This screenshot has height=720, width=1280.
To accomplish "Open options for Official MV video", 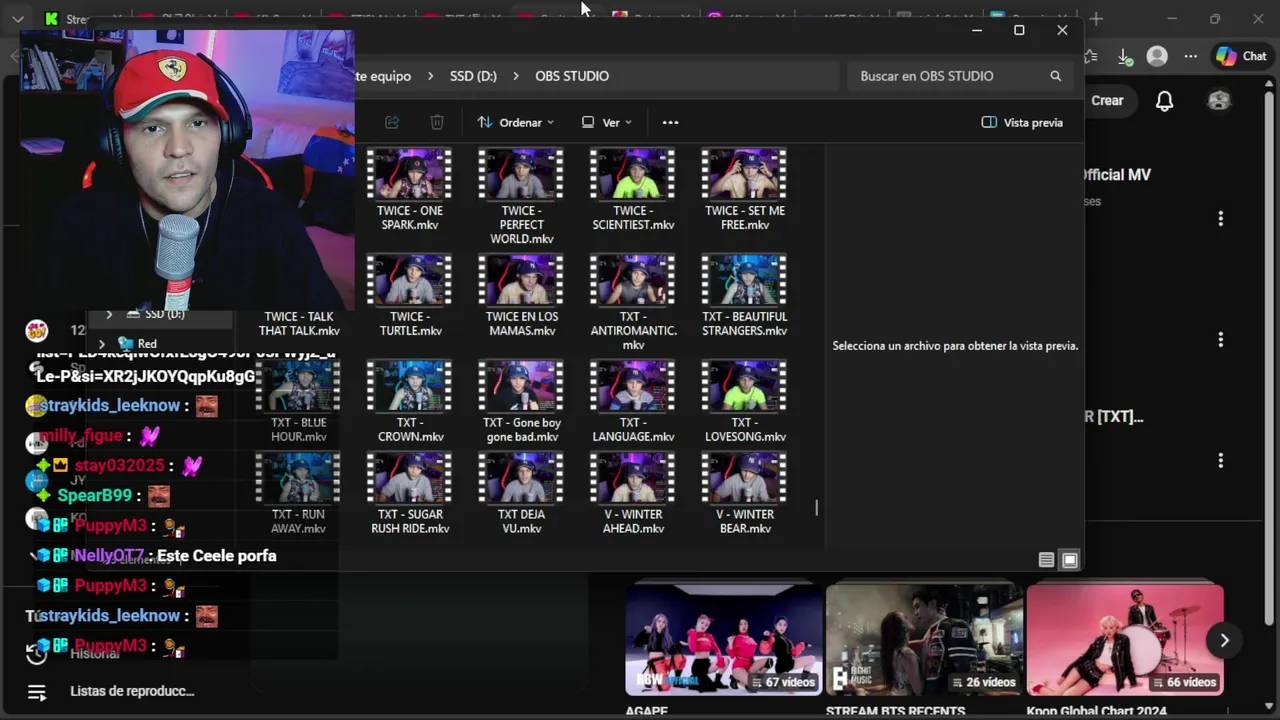I will (1220, 218).
